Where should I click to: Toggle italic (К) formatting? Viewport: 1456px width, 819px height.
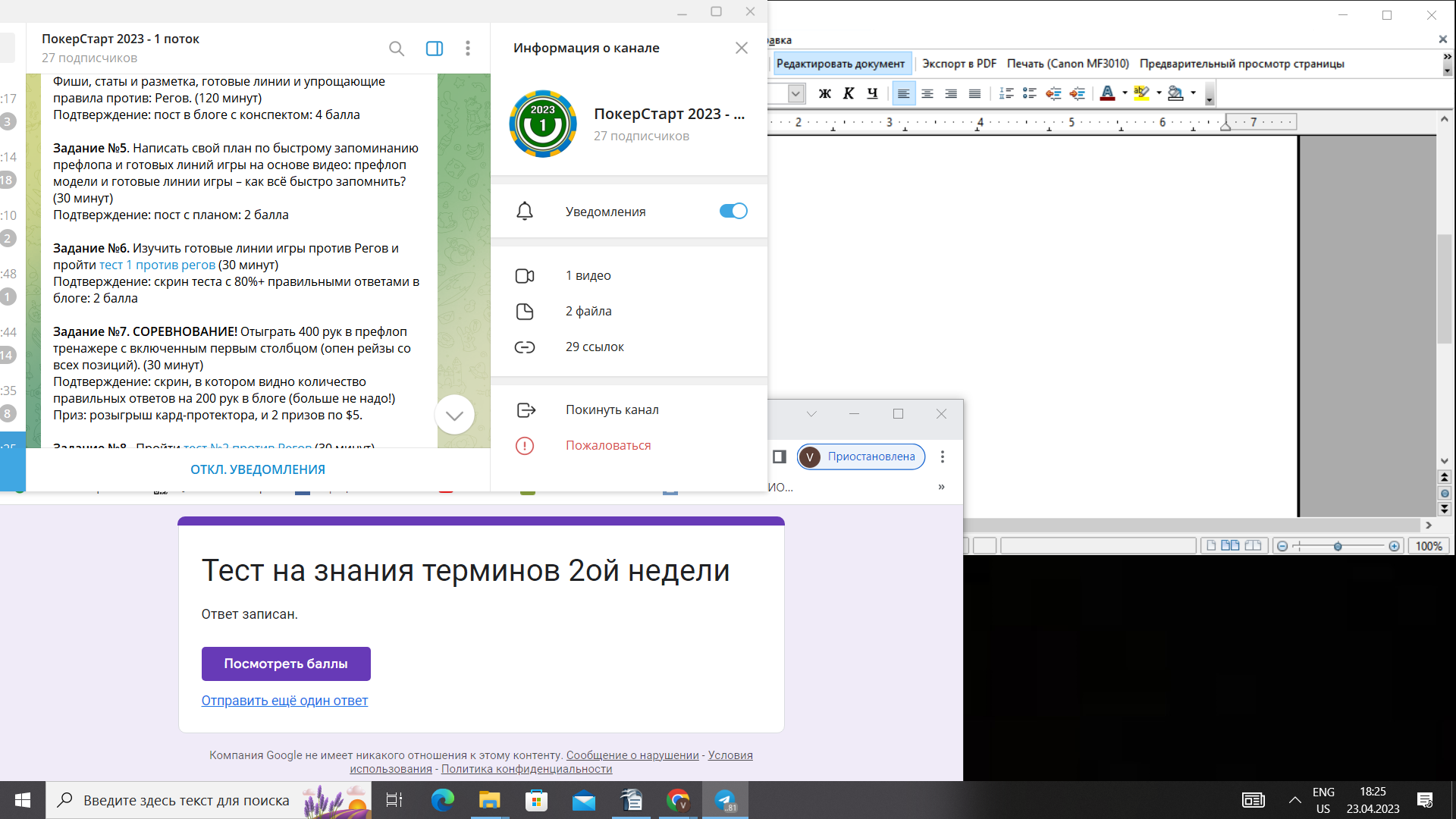(x=849, y=93)
